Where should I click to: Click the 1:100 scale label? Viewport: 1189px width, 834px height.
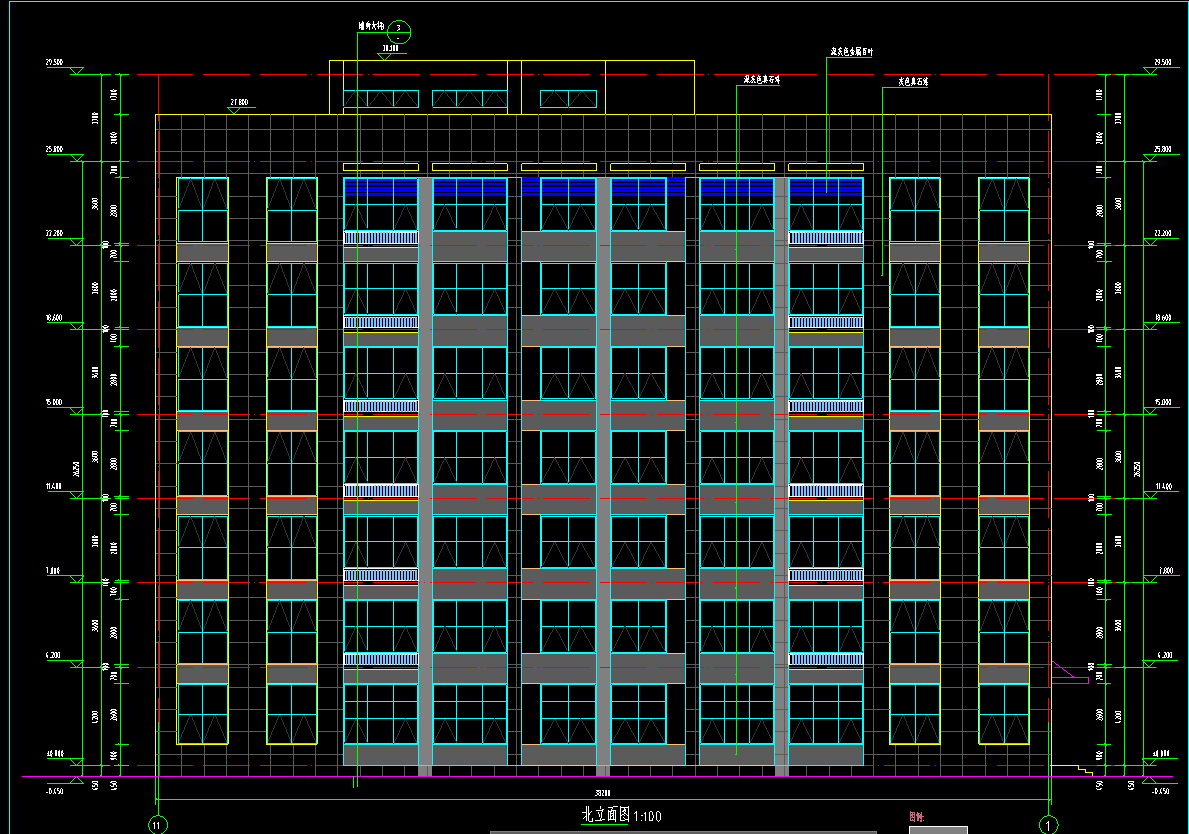click(x=648, y=816)
